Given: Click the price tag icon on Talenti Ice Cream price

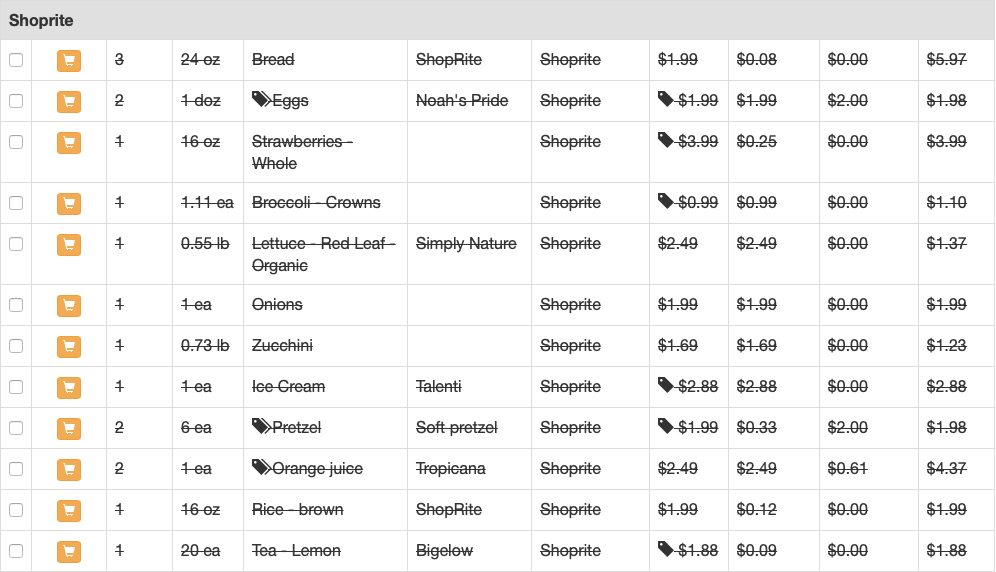Looking at the screenshot, I should 665,385.
